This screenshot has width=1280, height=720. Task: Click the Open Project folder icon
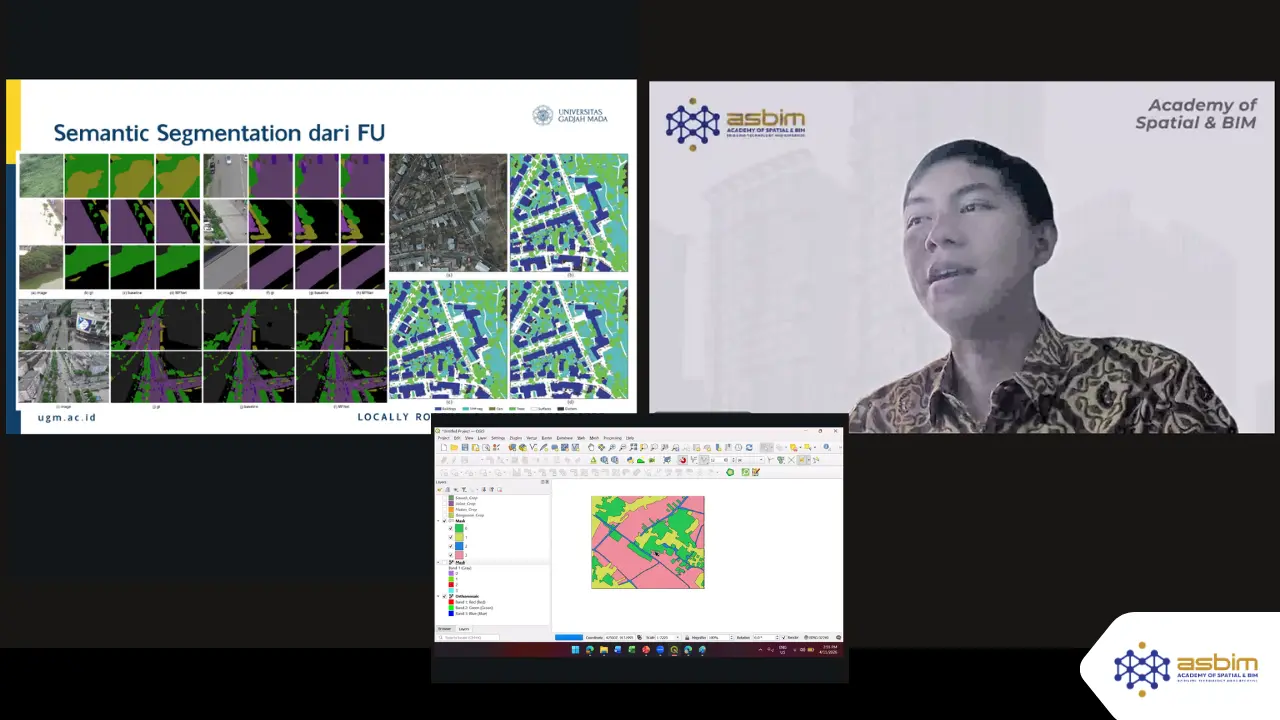(x=453, y=448)
